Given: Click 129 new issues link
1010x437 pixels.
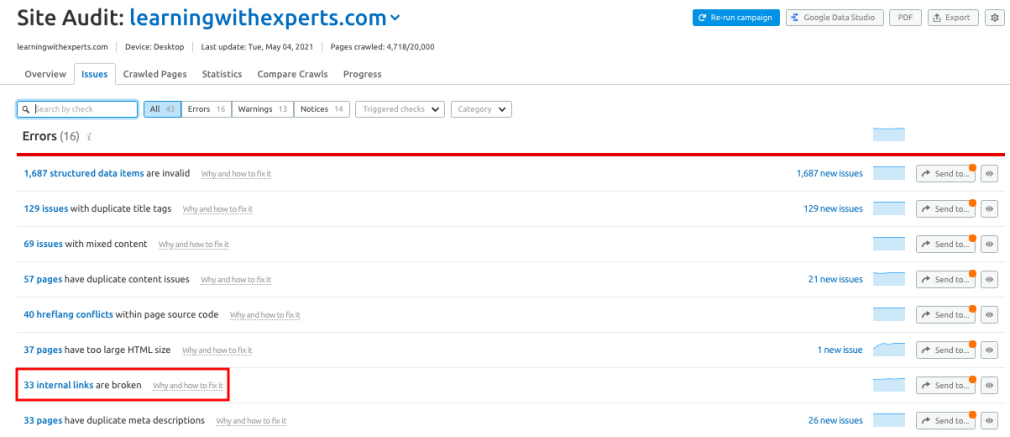Looking at the screenshot, I should pyautogui.click(x=833, y=209).
